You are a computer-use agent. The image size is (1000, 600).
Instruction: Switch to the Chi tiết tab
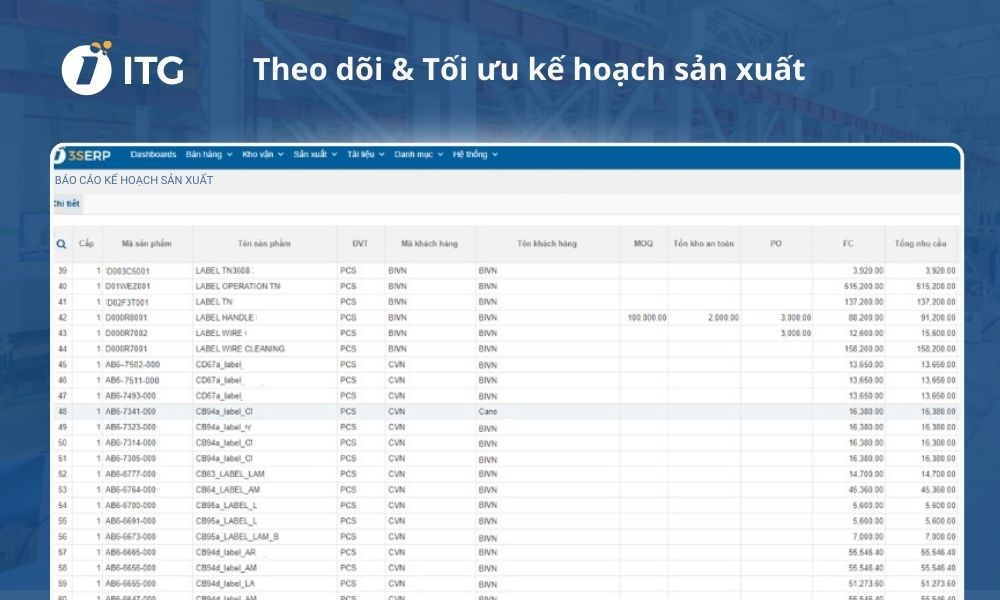click(x=67, y=203)
